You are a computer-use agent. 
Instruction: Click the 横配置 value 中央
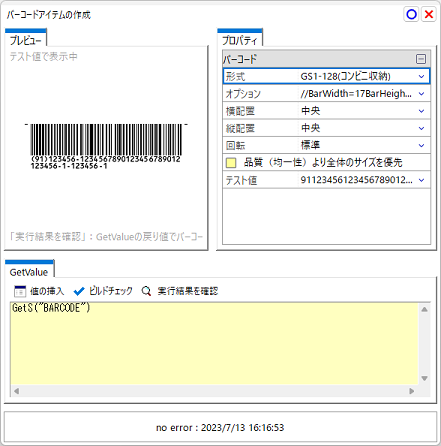310,111
